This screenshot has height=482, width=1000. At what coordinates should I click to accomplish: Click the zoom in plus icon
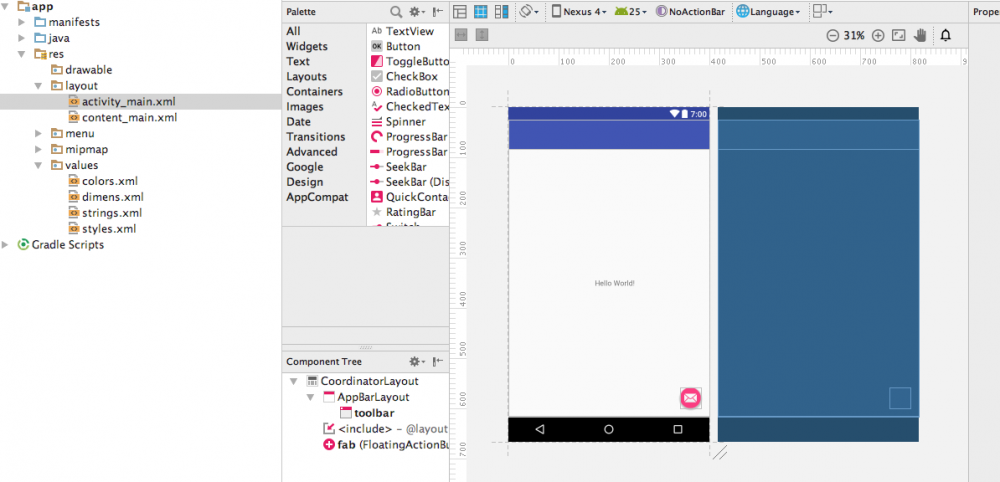coord(878,35)
